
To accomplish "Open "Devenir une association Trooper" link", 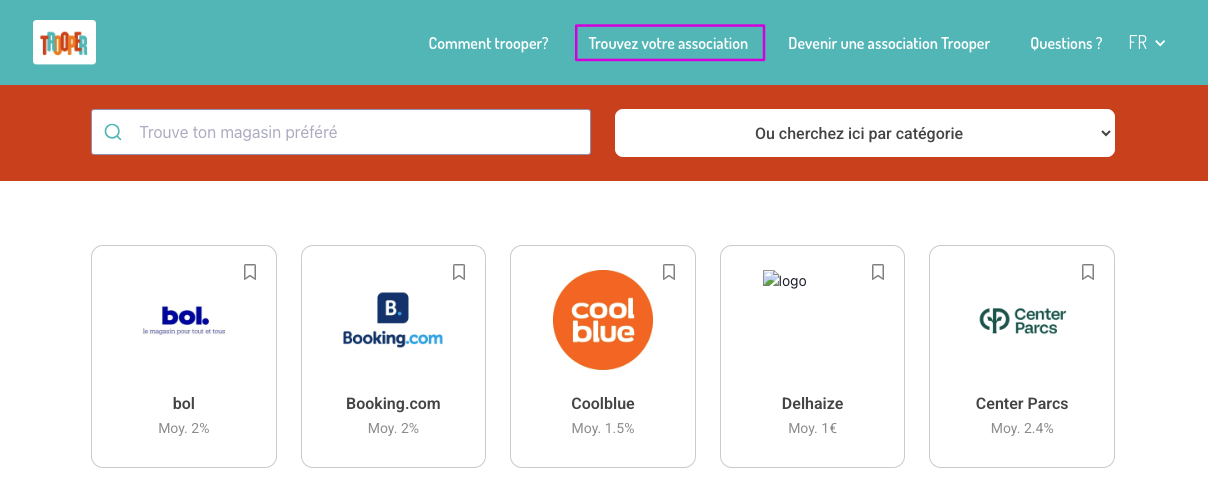I will (889, 44).
